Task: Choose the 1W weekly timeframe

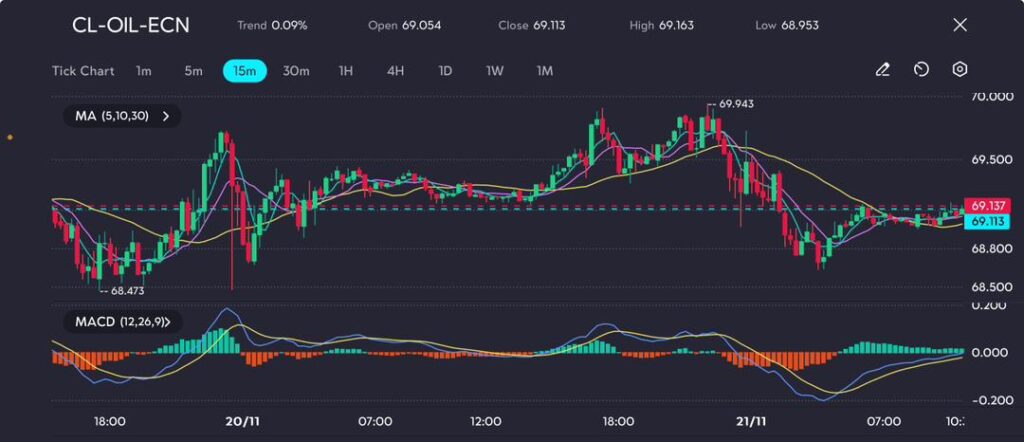Action: [x=494, y=71]
